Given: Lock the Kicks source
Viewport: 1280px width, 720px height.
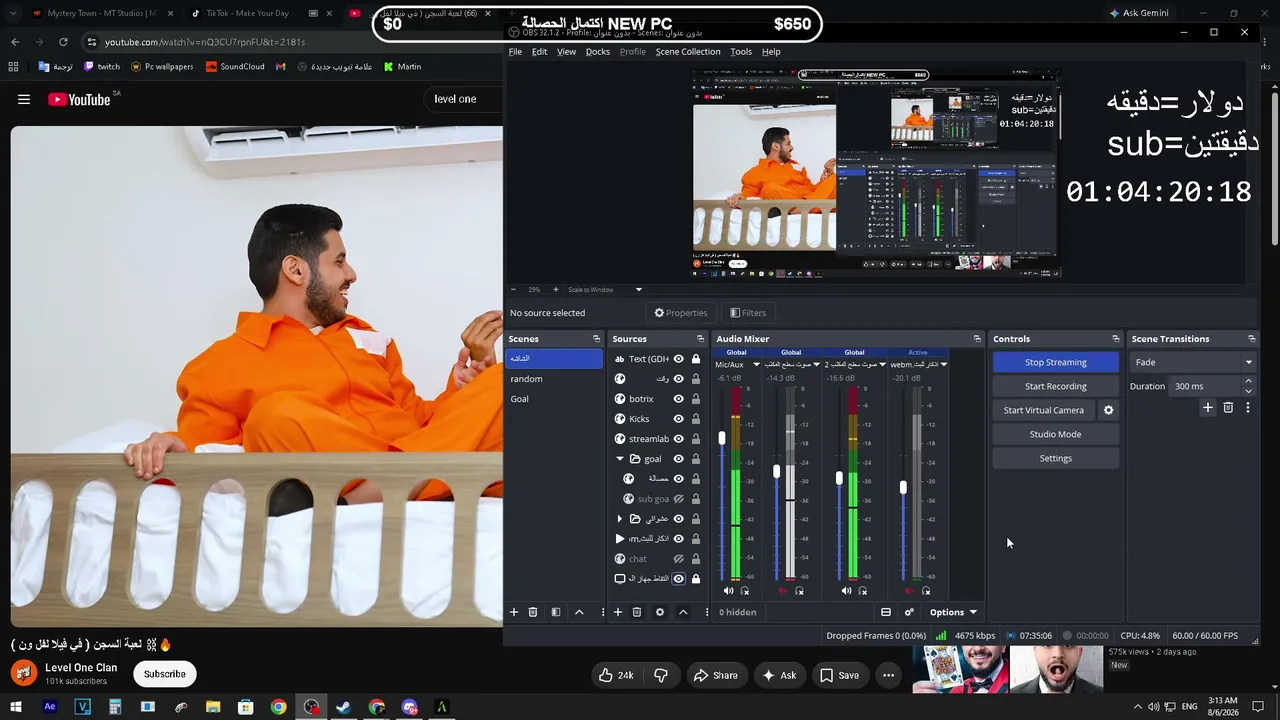Looking at the screenshot, I should pos(696,419).
